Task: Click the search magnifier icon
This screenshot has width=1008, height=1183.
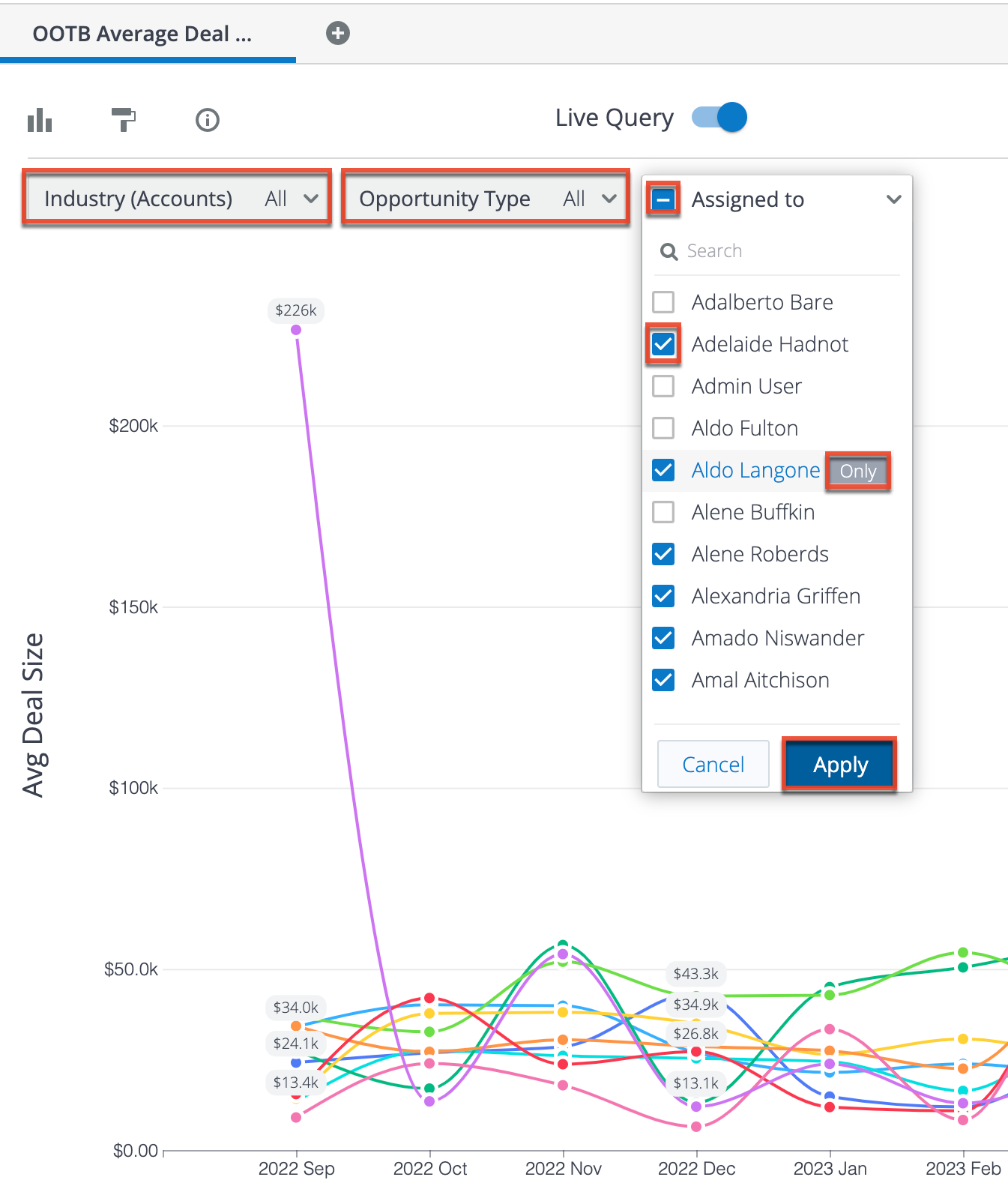Action: [x=669, y=252]
